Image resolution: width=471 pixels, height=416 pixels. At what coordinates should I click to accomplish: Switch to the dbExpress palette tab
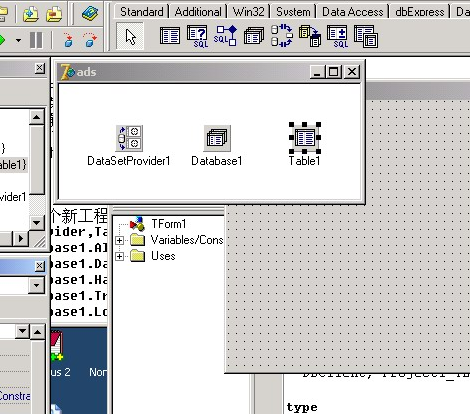tap(420, 12)
